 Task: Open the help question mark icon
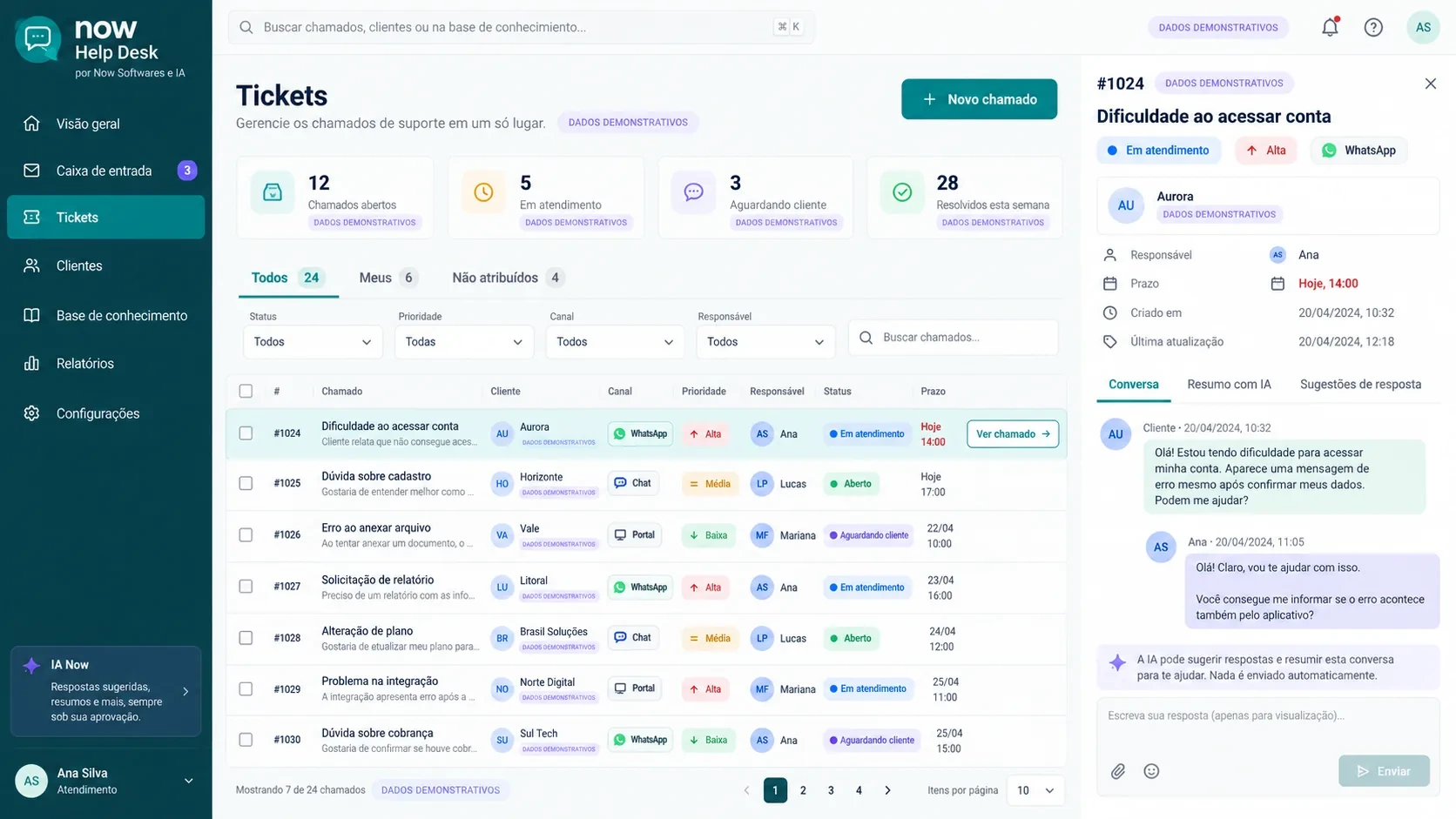pos(1373,27)
